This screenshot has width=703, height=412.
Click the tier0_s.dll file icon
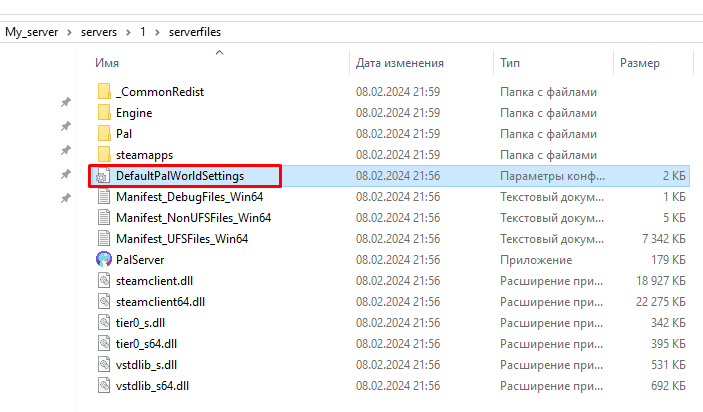tap(104, 323)
